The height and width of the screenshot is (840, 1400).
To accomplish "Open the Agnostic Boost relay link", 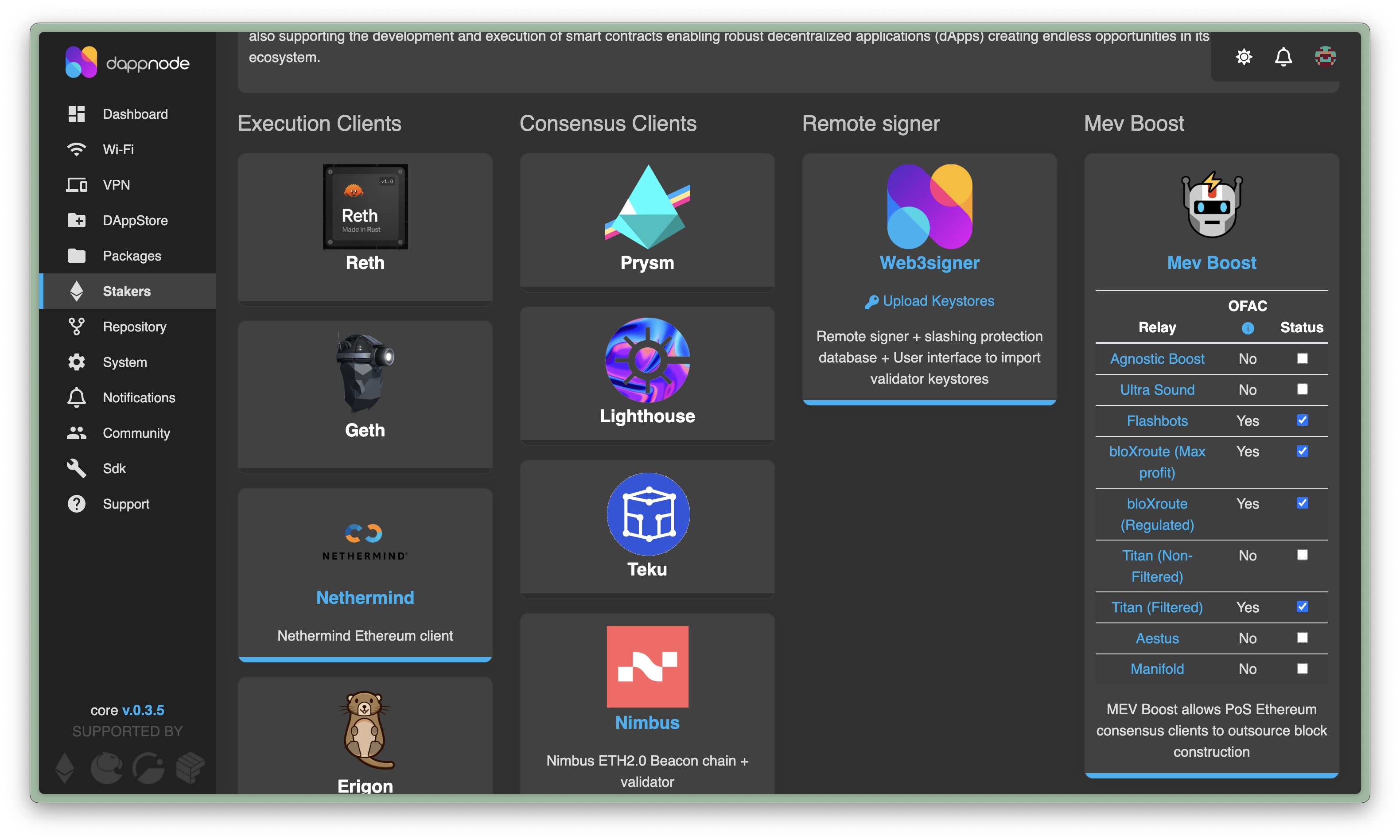I will (1157, 359).
